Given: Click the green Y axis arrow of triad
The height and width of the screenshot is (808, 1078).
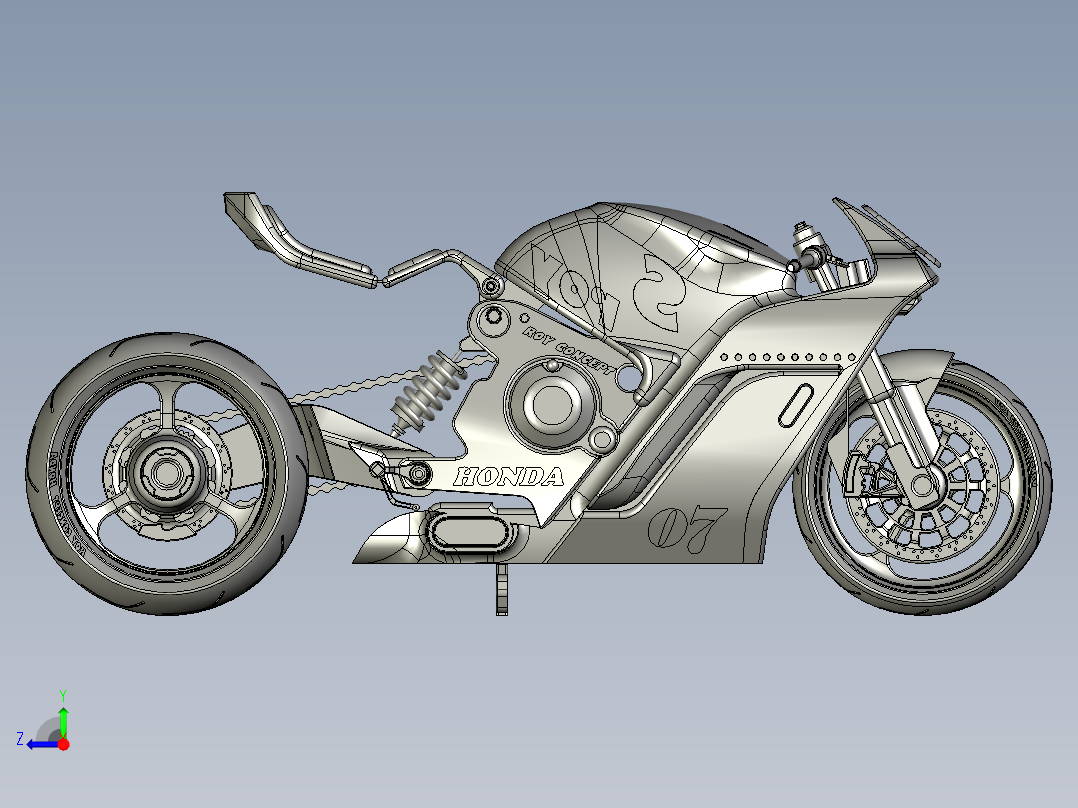Looking at the screenshot, I should [x=63, y=721].
